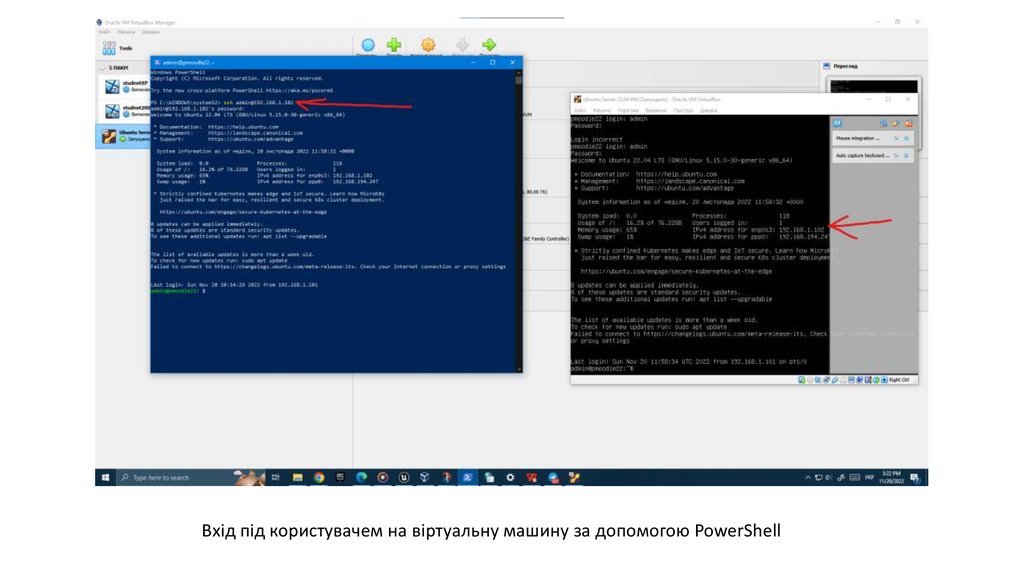This screenshot has height=574, width=1024.
Task: Click the blue New machine icon in VirtualBox Manager
Action: (368, 44)
